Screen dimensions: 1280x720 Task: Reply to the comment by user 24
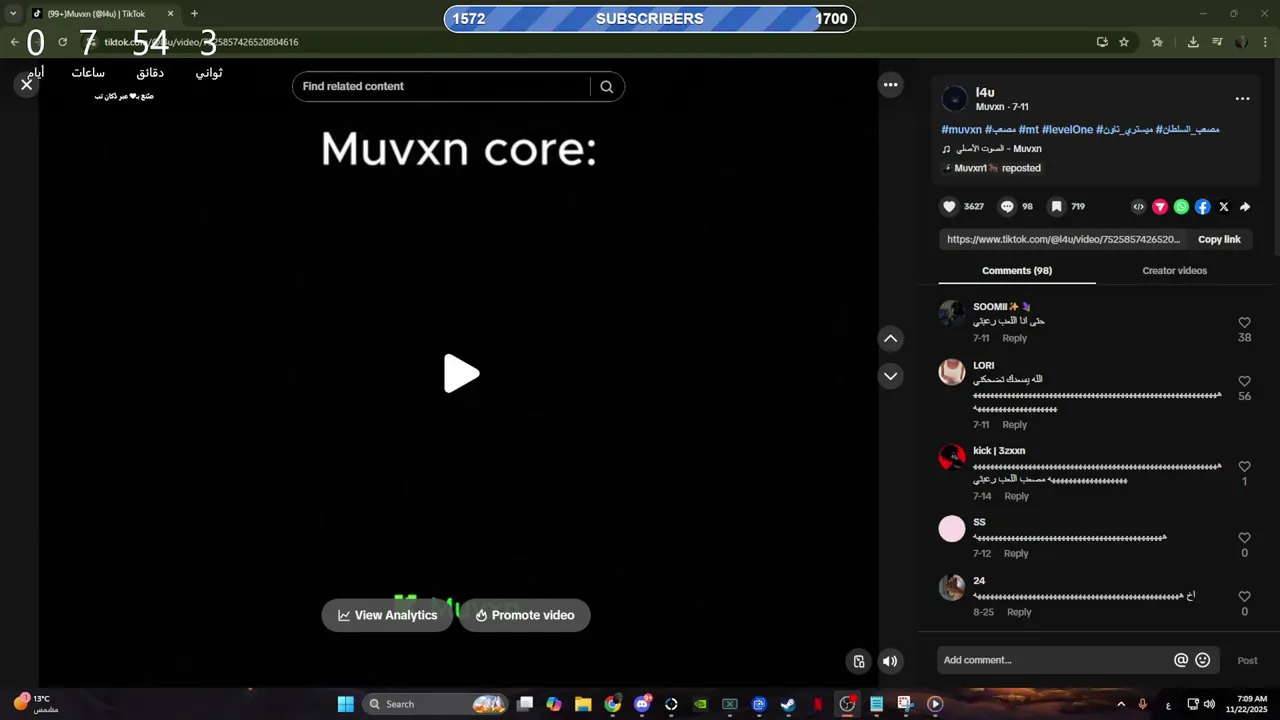(1019, 612)
